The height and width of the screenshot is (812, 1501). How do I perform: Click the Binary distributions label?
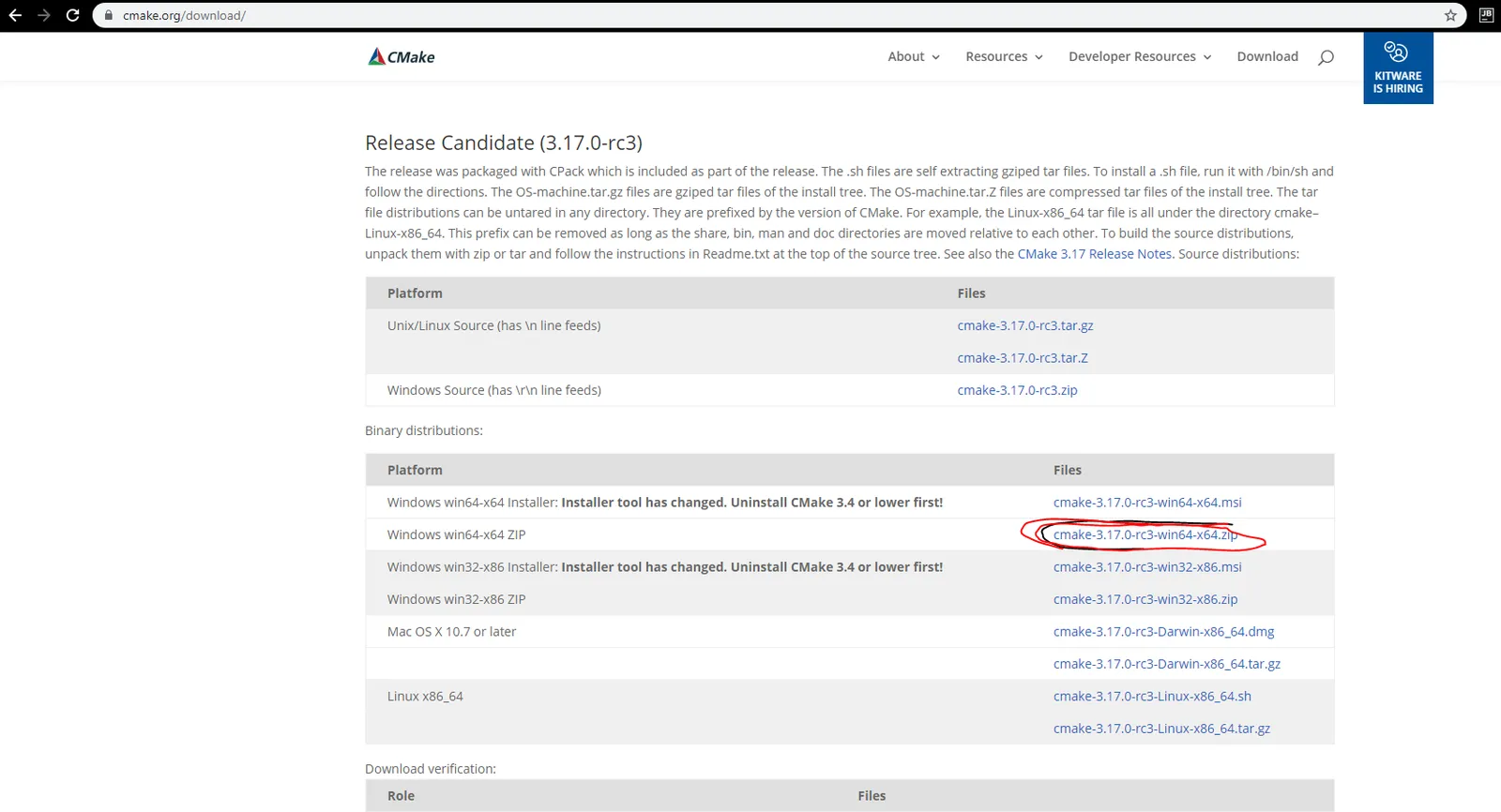(x=424, y=430)
